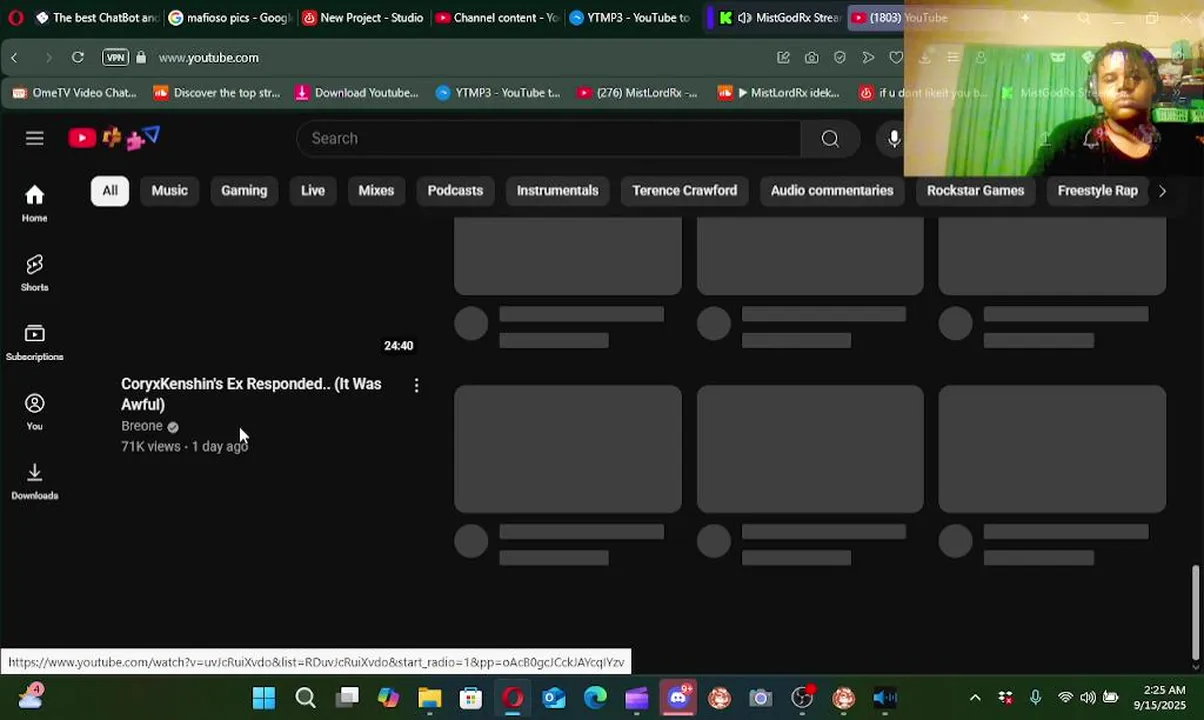1204x720 pixels.
Task: Toggle the browser VPN badge
Action: pos(116,57)
